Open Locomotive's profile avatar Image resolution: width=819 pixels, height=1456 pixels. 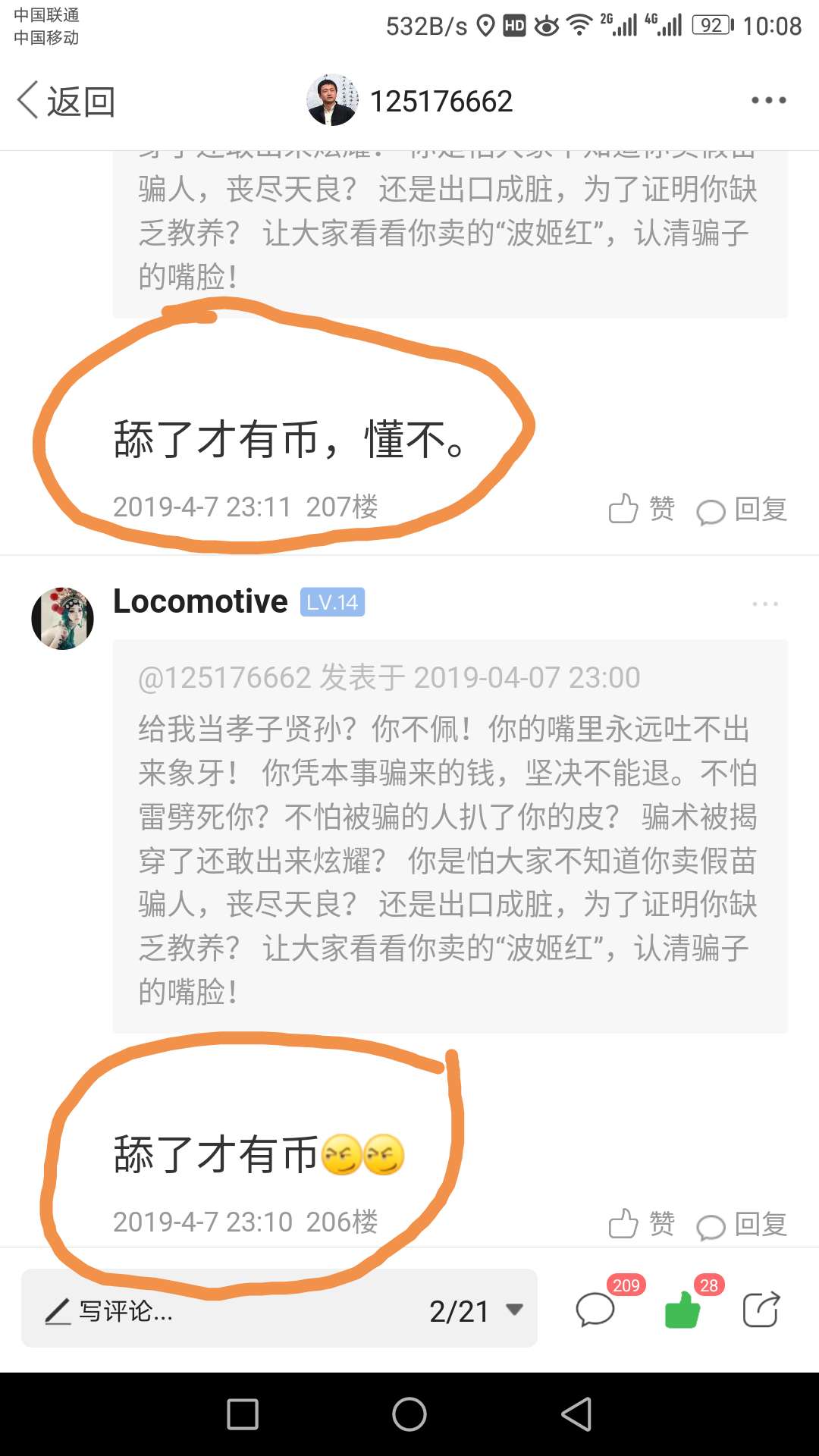click(x=62, y=618)
